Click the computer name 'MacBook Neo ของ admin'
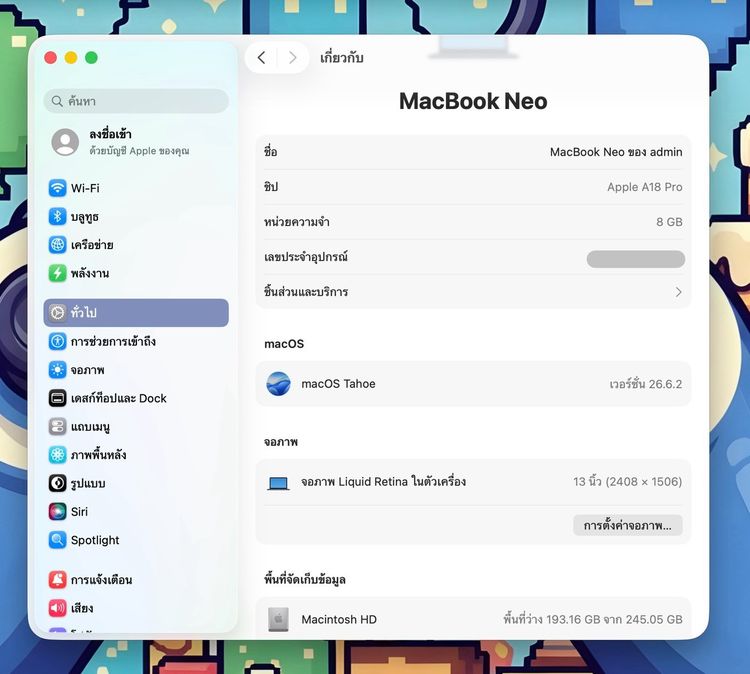 click(616, 152)
